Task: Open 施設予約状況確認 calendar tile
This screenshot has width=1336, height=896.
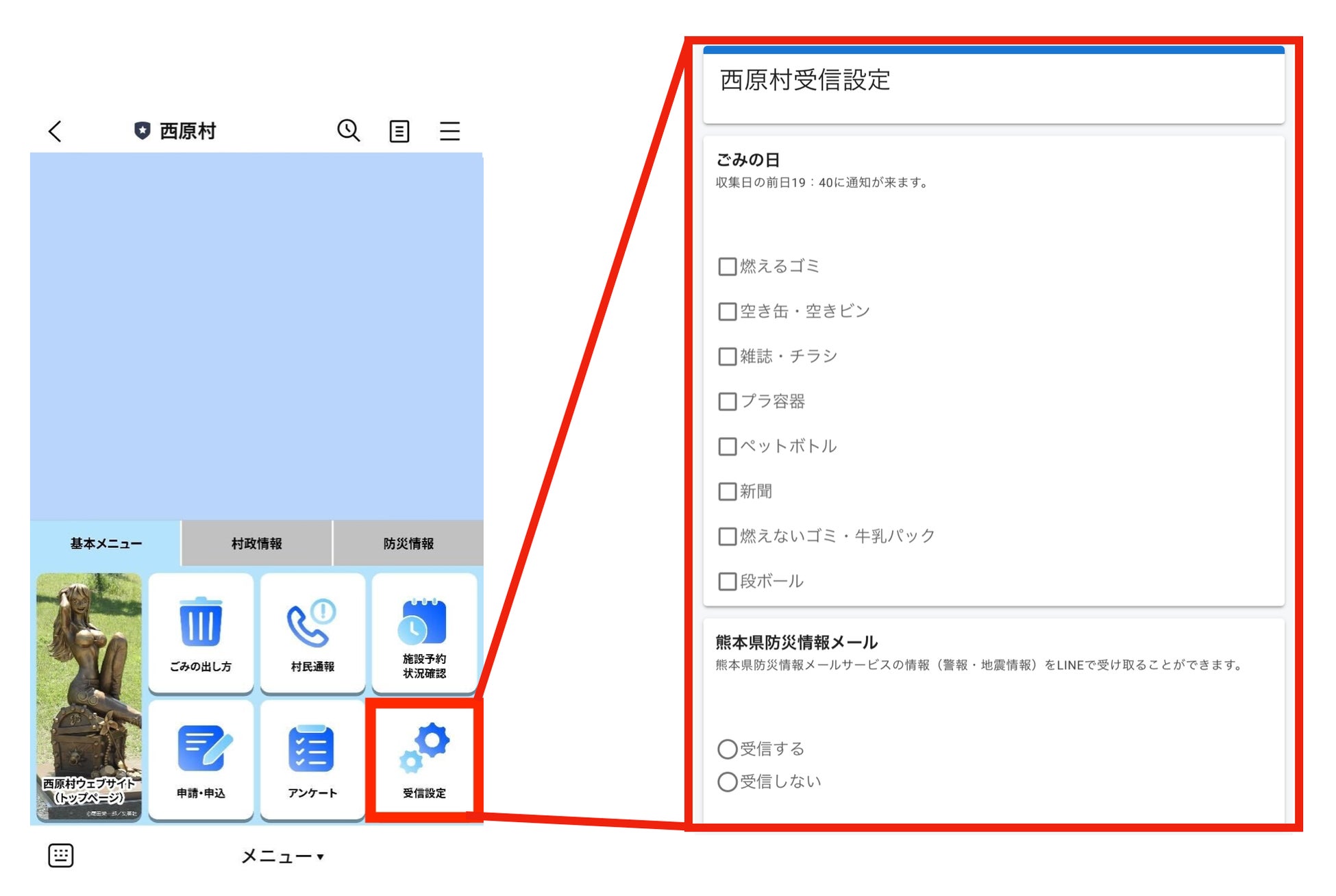Action: pos(424,633)
